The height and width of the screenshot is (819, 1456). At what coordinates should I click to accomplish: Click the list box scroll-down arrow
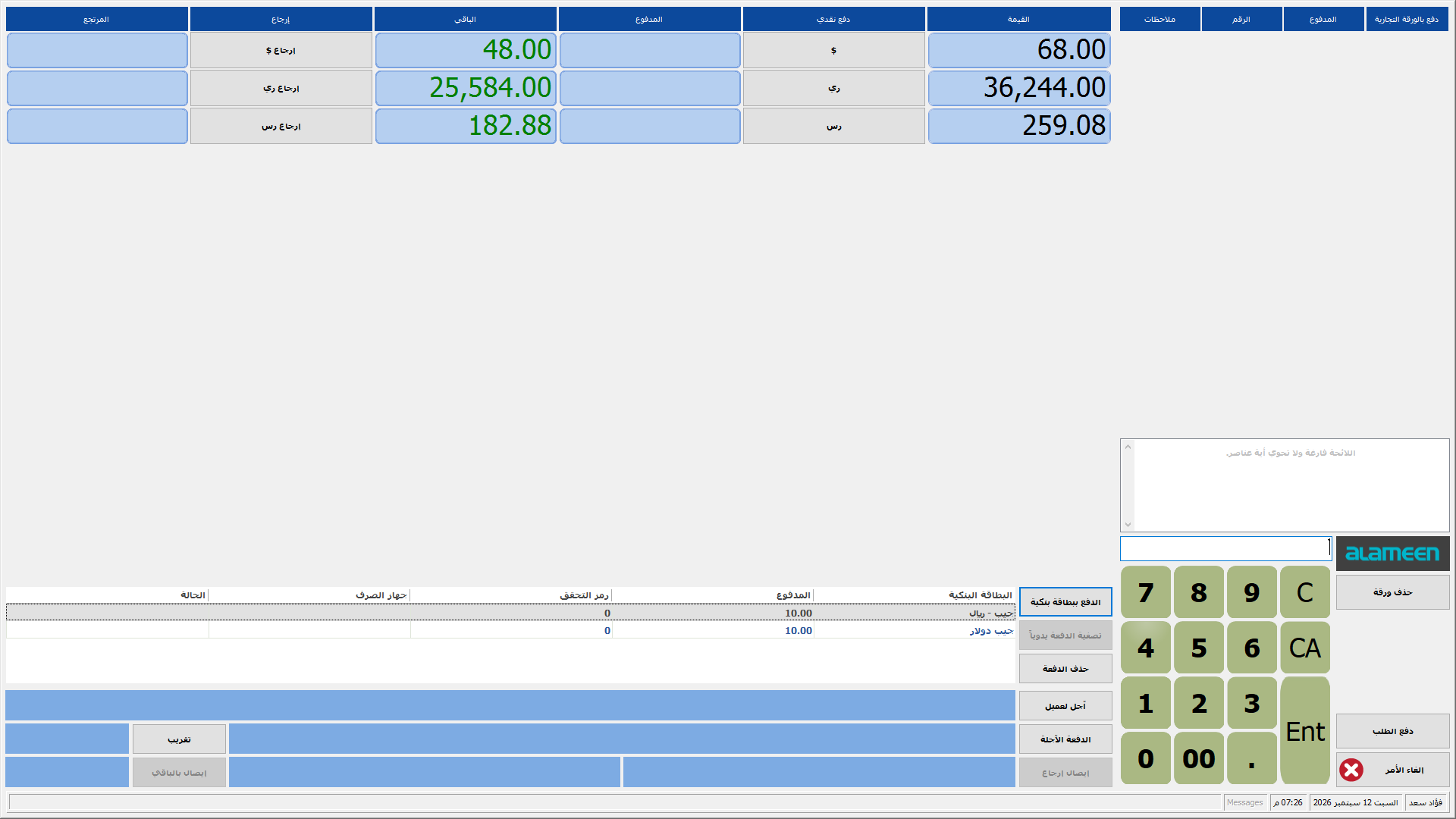[x=1128, y=525]
